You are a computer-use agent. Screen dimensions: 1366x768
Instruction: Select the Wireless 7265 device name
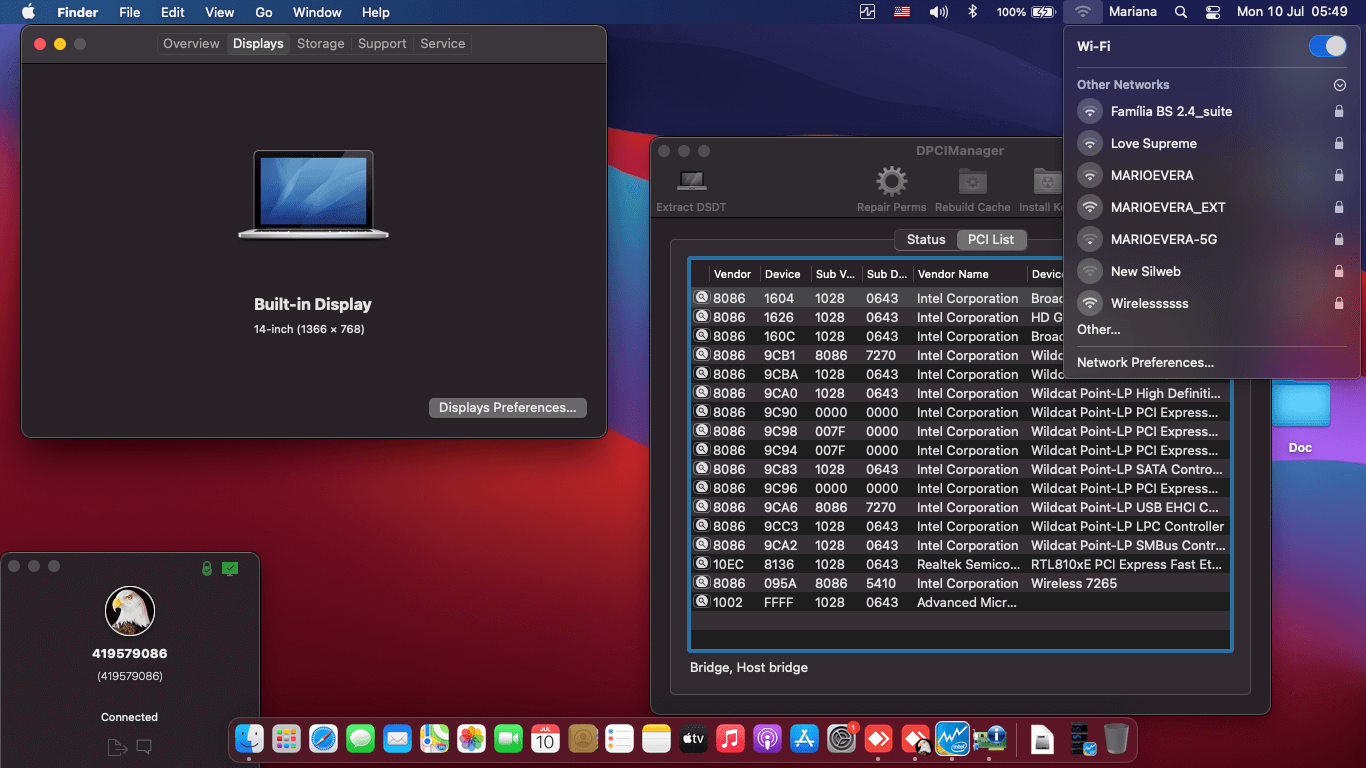(1074, 583)
